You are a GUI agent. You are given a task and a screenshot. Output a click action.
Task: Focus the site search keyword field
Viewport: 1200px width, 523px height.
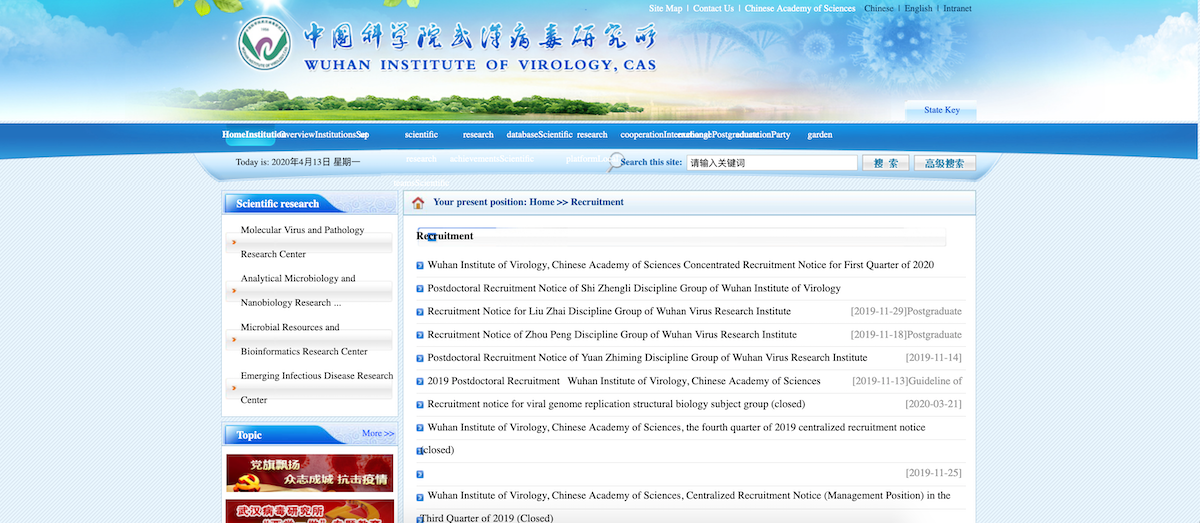point(771,162)
